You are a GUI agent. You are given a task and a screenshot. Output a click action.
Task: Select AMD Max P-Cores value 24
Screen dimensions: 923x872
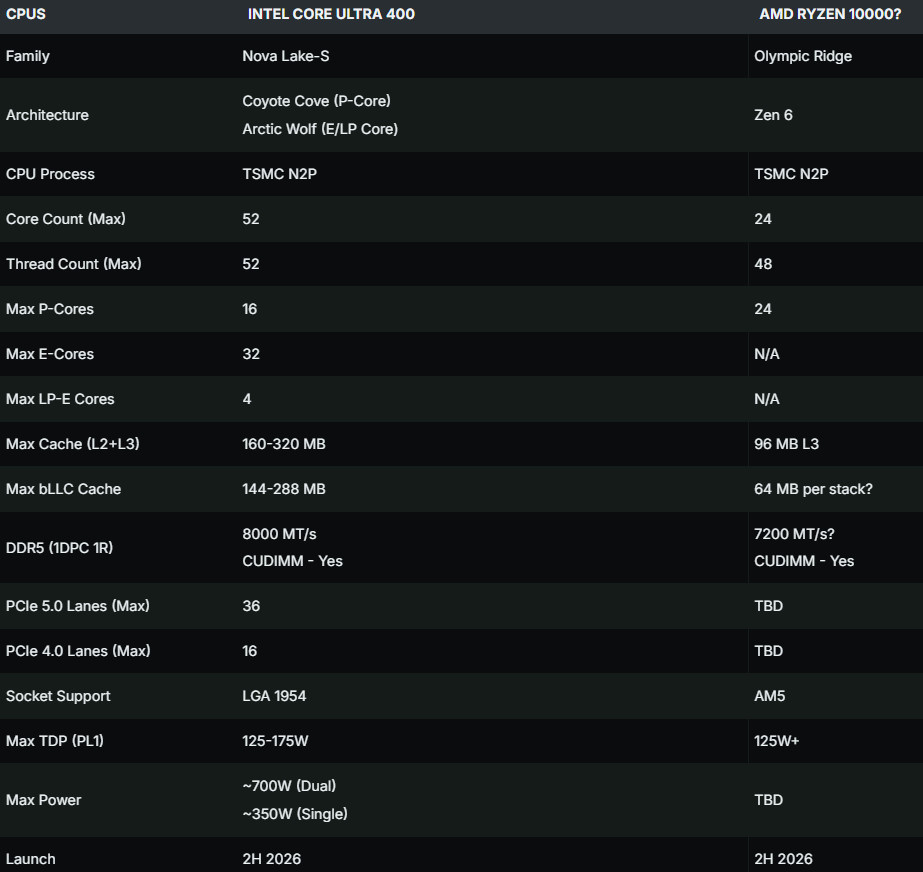(x=763, y=309)
